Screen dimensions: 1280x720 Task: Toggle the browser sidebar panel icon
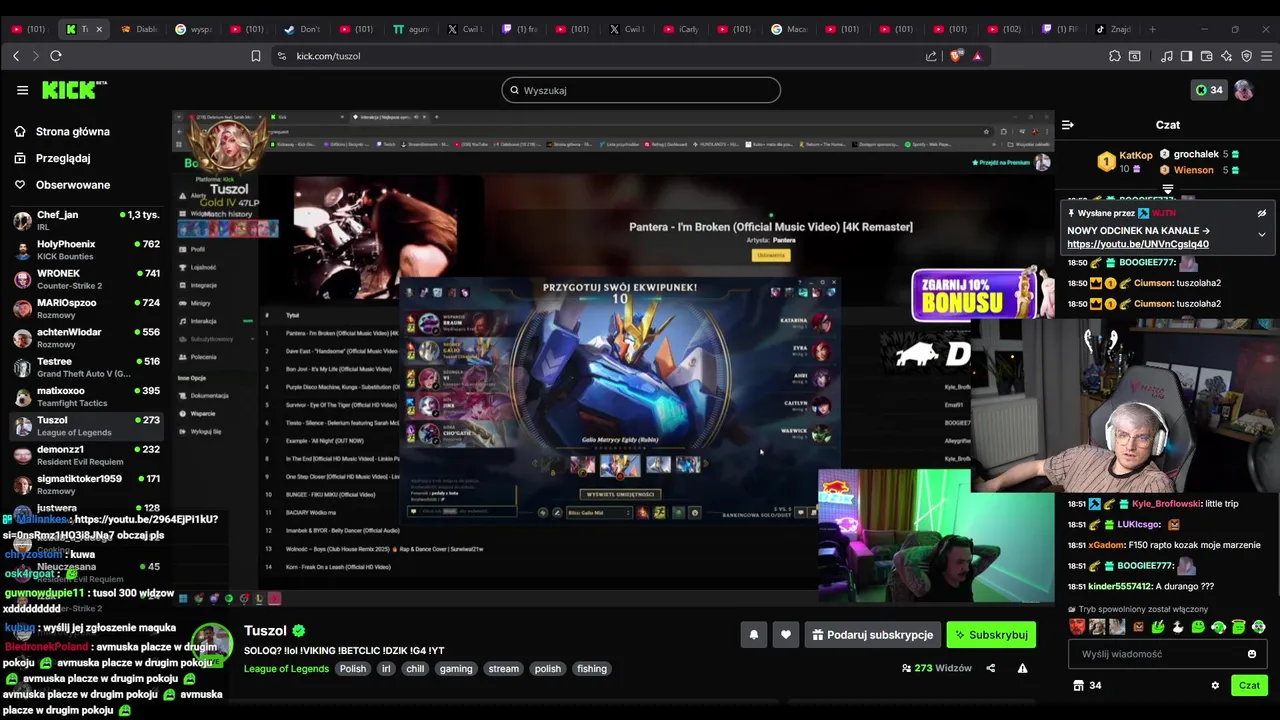1186,56
